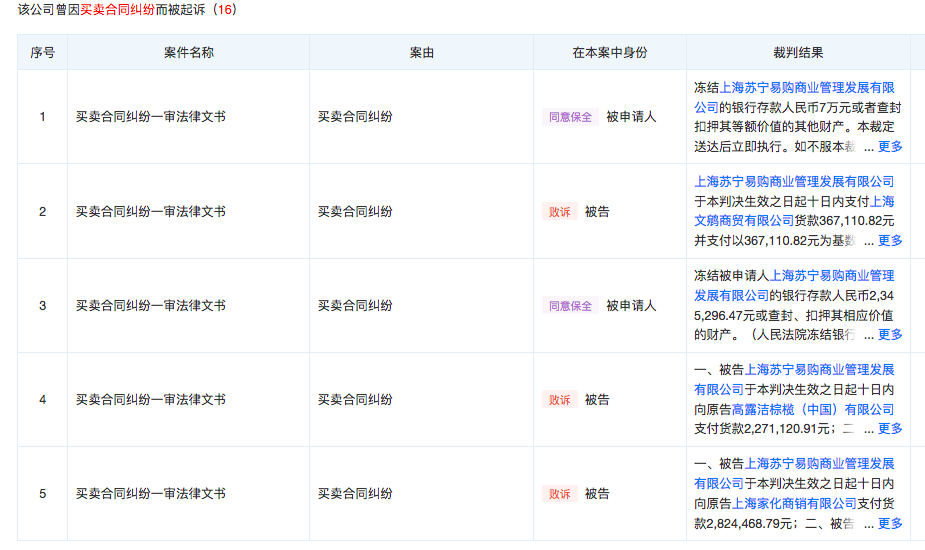Expand 更多 in row 3 result

click(890, 335)
